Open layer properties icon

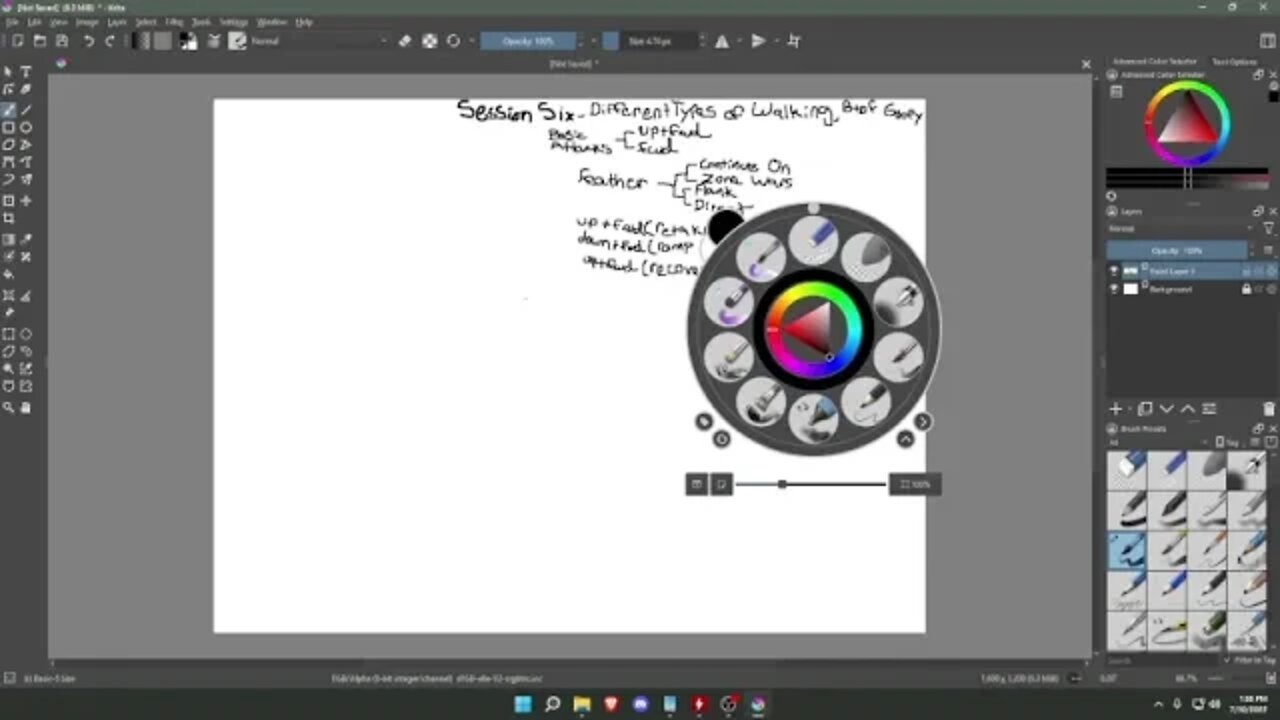(x=1209, y=409)
